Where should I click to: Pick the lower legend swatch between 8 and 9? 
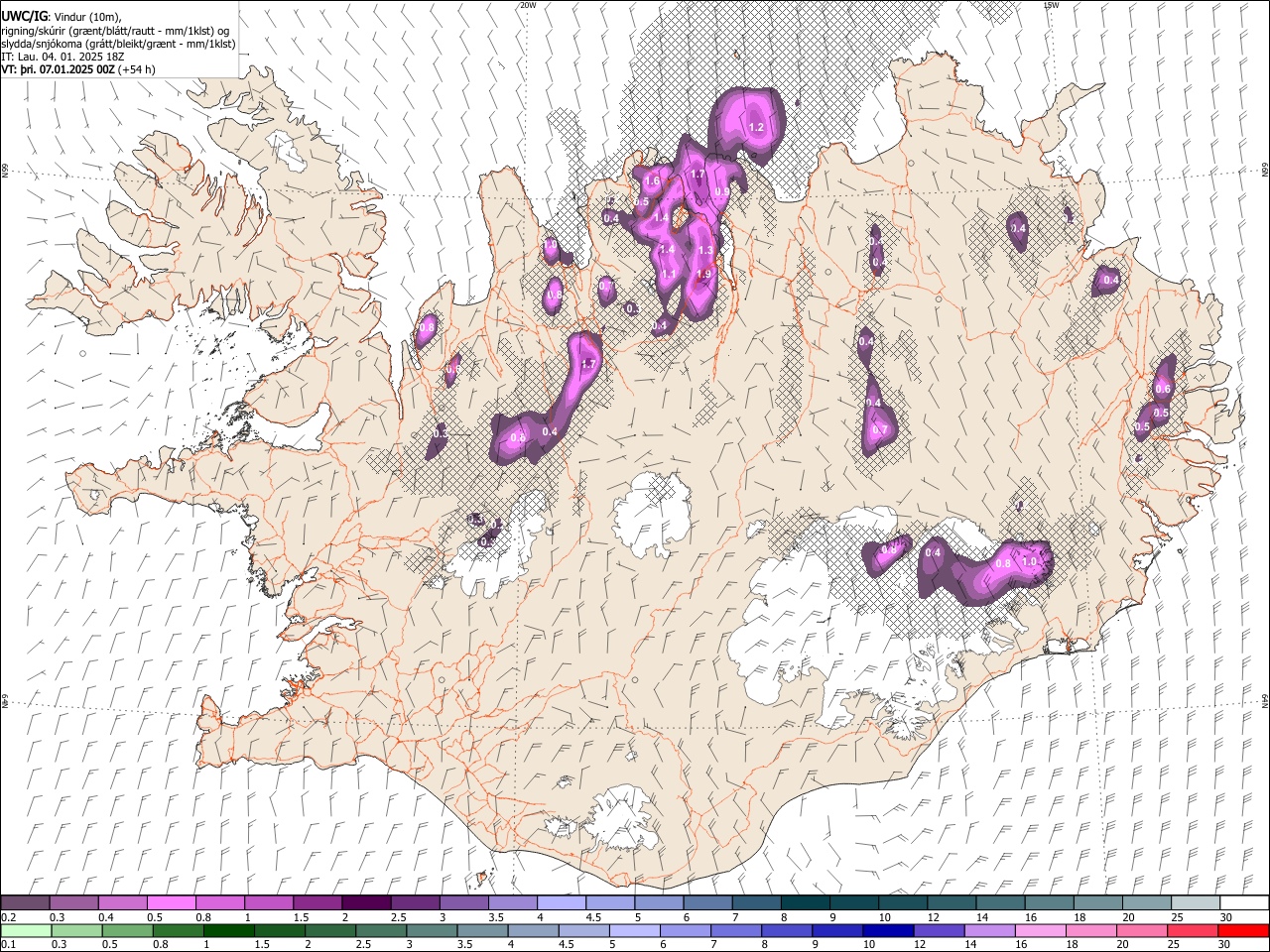786,930
